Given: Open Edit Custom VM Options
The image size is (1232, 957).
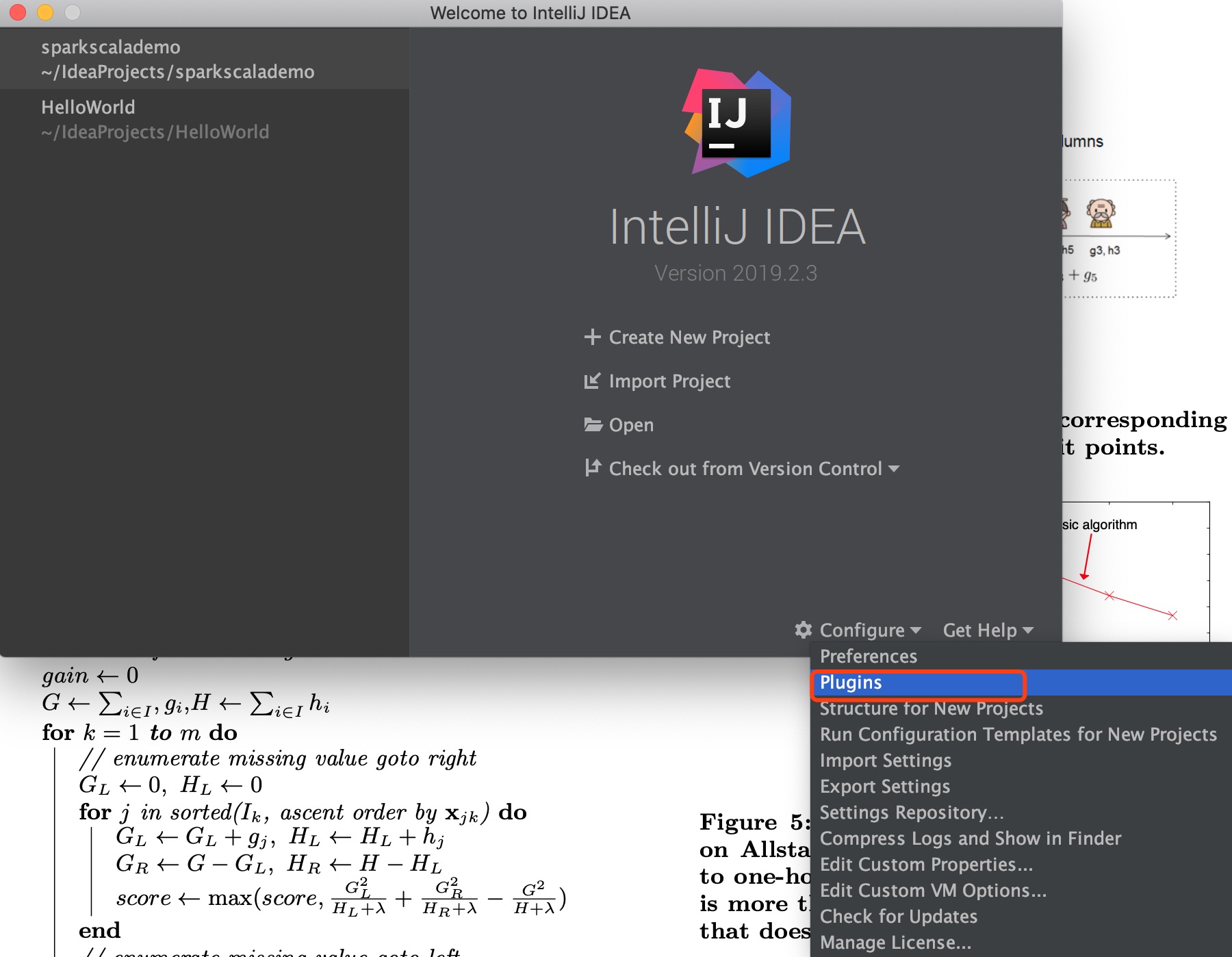Looking at the screenshot, I should point(932,891).
